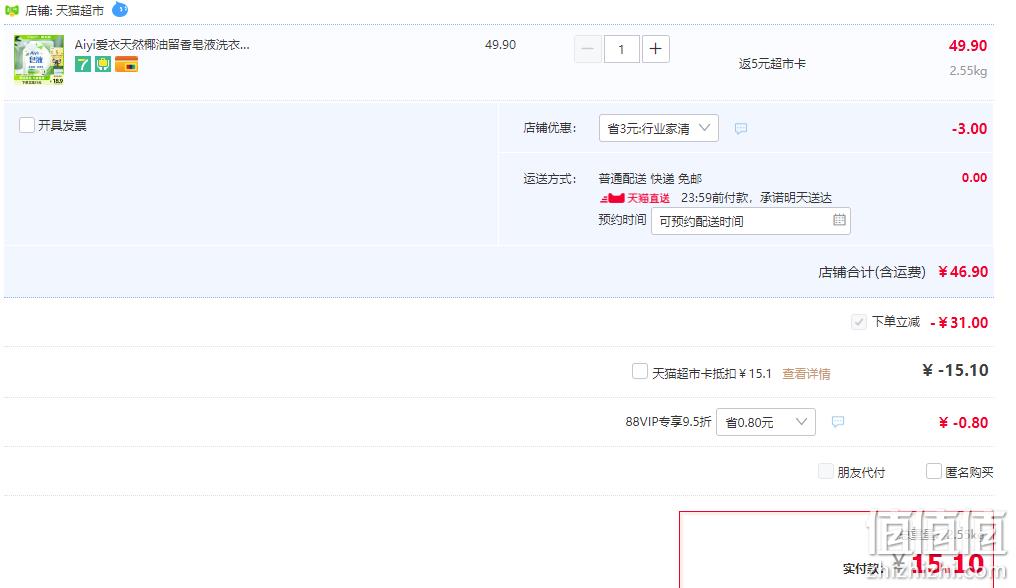Open the calendar icon in 预约时间 field
Image resolution: width=1016 pixels, height=588 pixels.
pos(839,220)
